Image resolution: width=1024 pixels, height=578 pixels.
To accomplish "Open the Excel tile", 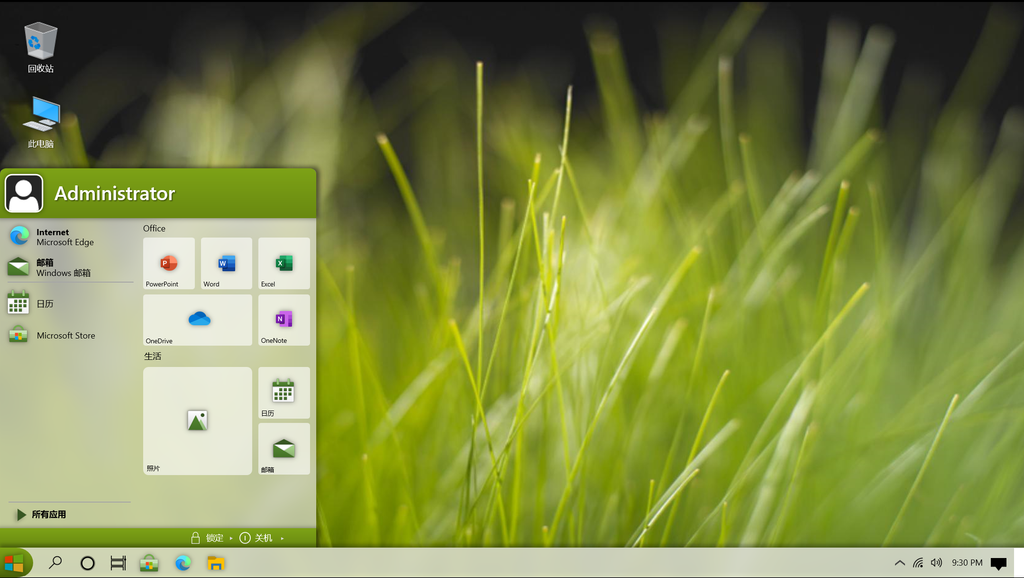I will coord(284,263).
